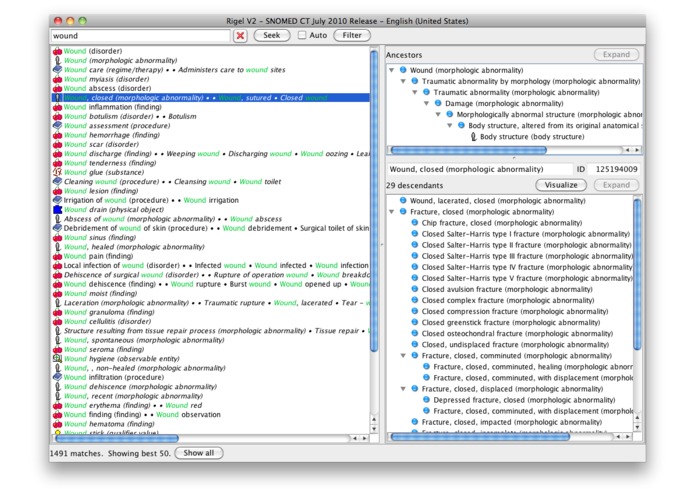Click the icon beside Wound infiltration (procedure)
Viewport: 695px width, 494px height.
[x=57, y=377]
